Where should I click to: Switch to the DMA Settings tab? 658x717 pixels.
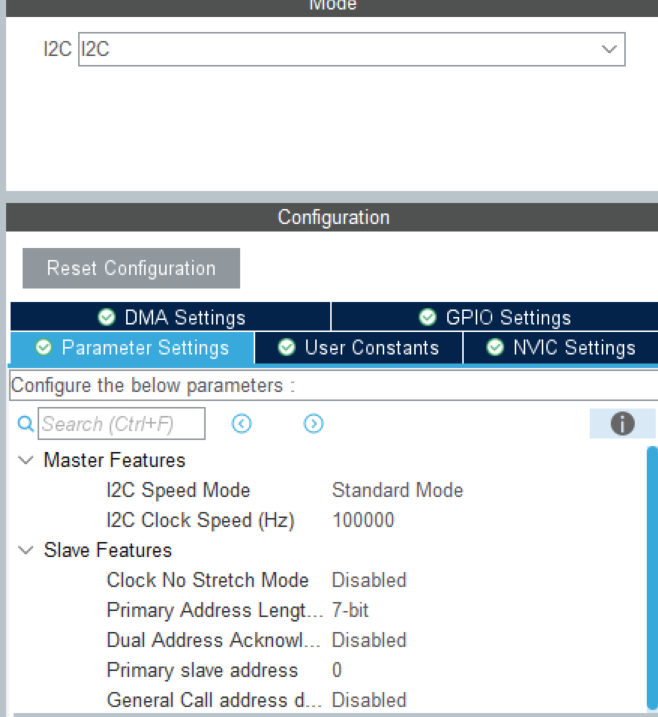point(171,317)
